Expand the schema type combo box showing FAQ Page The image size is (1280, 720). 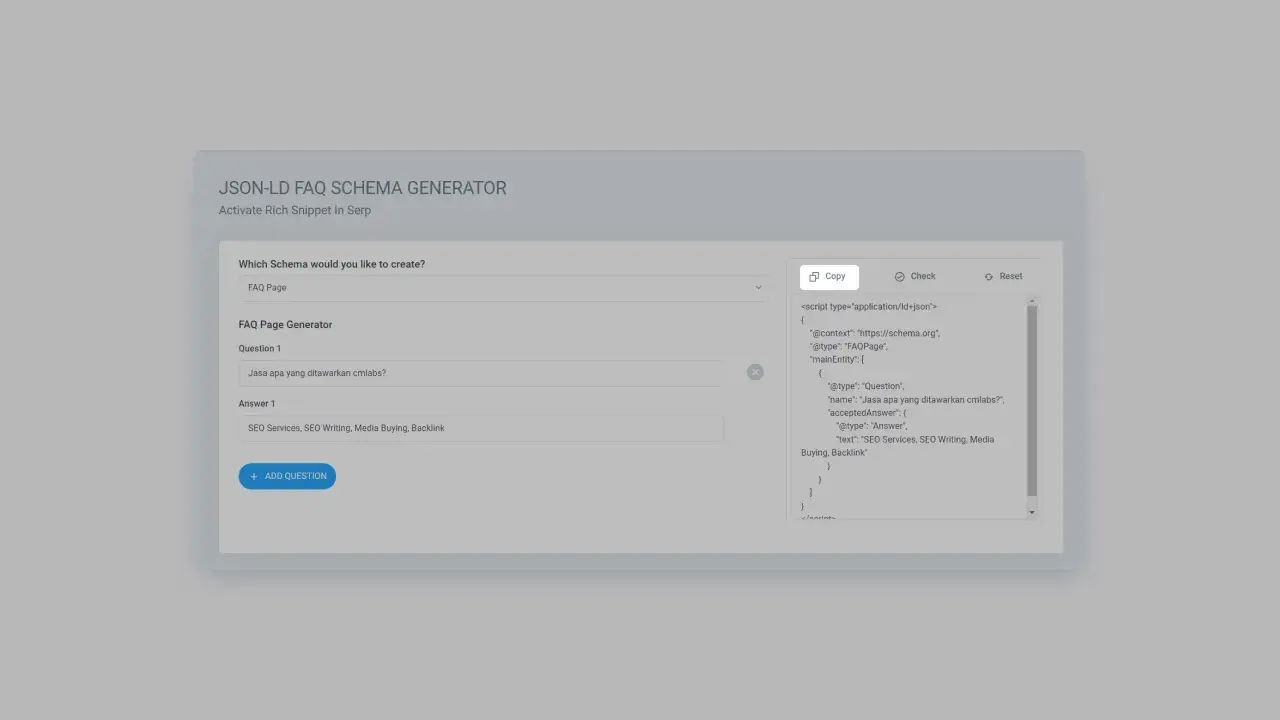pyautogui.click(x=500, y=287)
